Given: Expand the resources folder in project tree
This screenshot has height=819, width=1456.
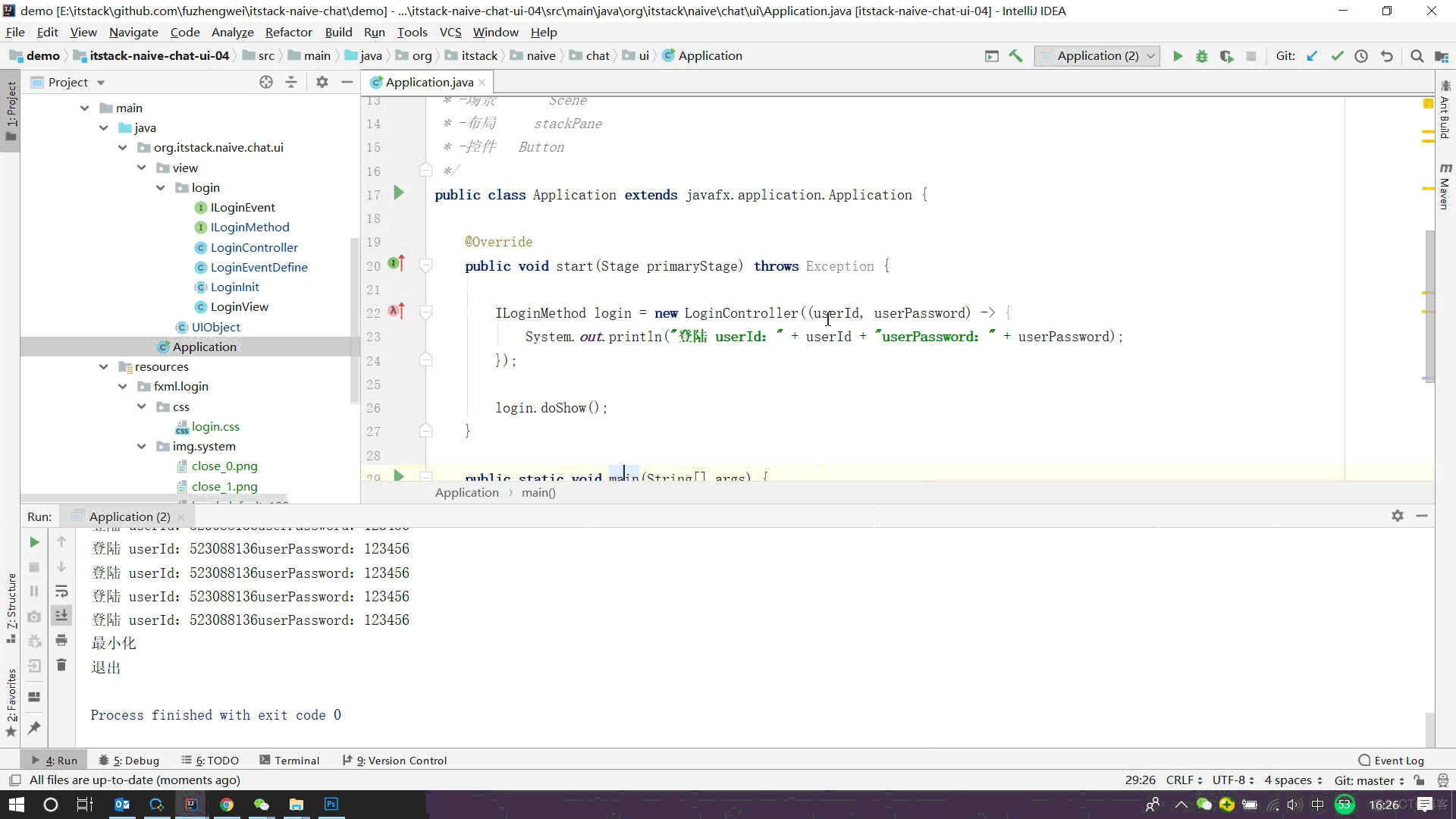Looking at the screenshot, I should point(104,366).
